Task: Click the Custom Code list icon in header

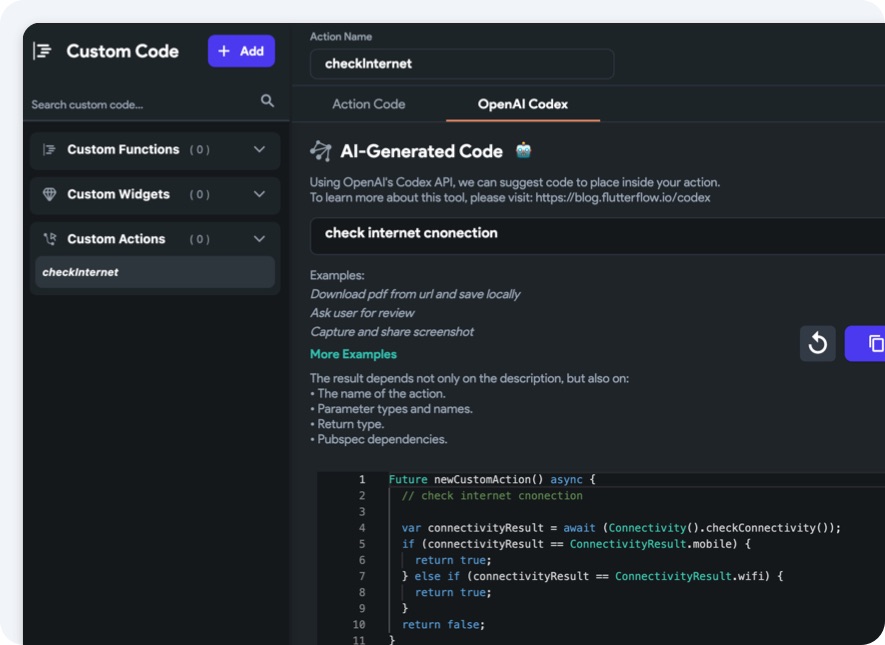Action: tap(42, 51)
